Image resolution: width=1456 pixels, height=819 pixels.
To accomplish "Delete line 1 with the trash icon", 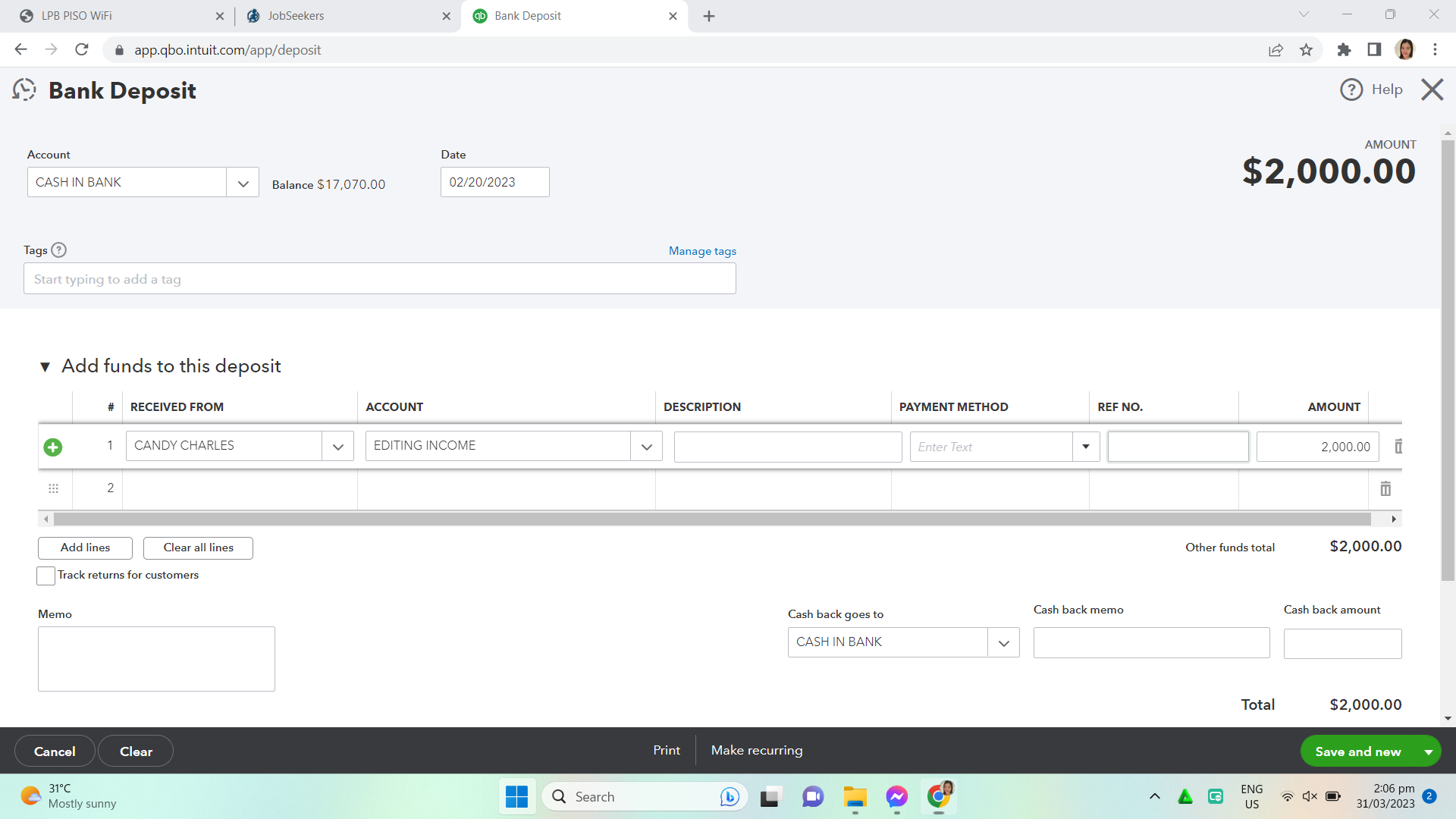I will [x=1398, y=447].
